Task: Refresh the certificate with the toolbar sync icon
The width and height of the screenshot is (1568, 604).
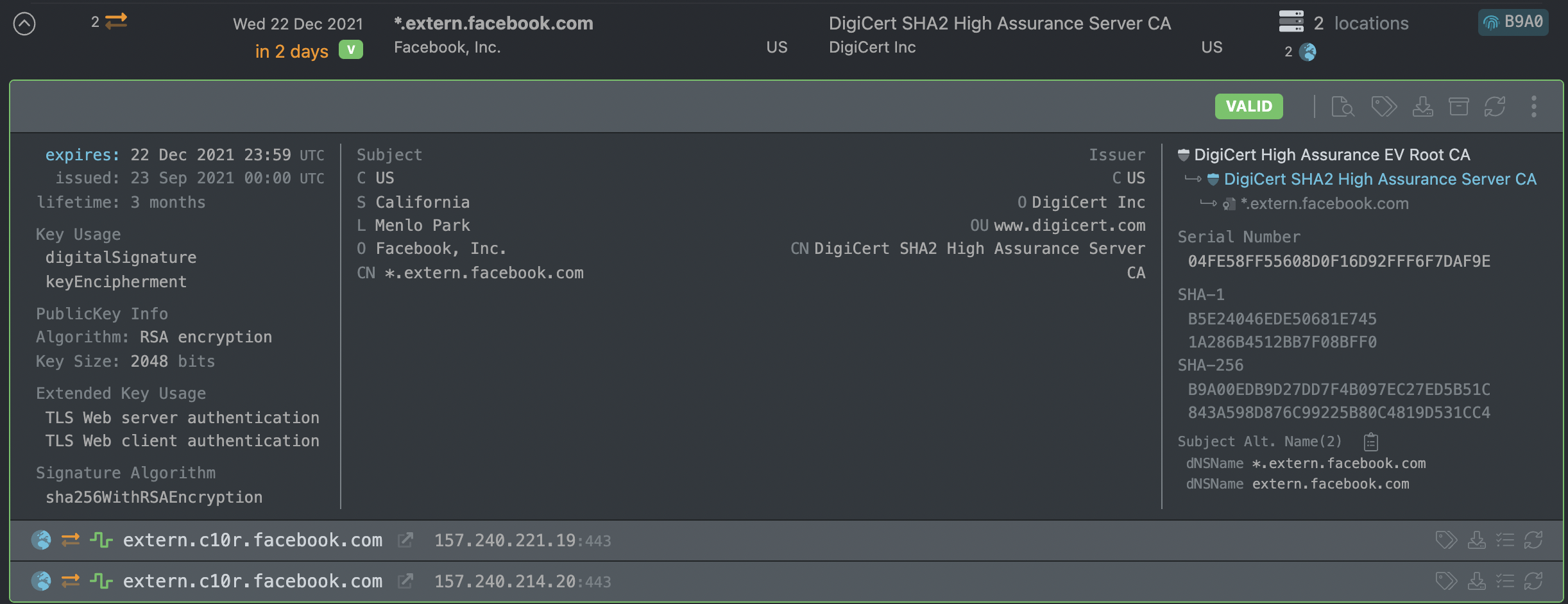Action: click(1494, 106)
